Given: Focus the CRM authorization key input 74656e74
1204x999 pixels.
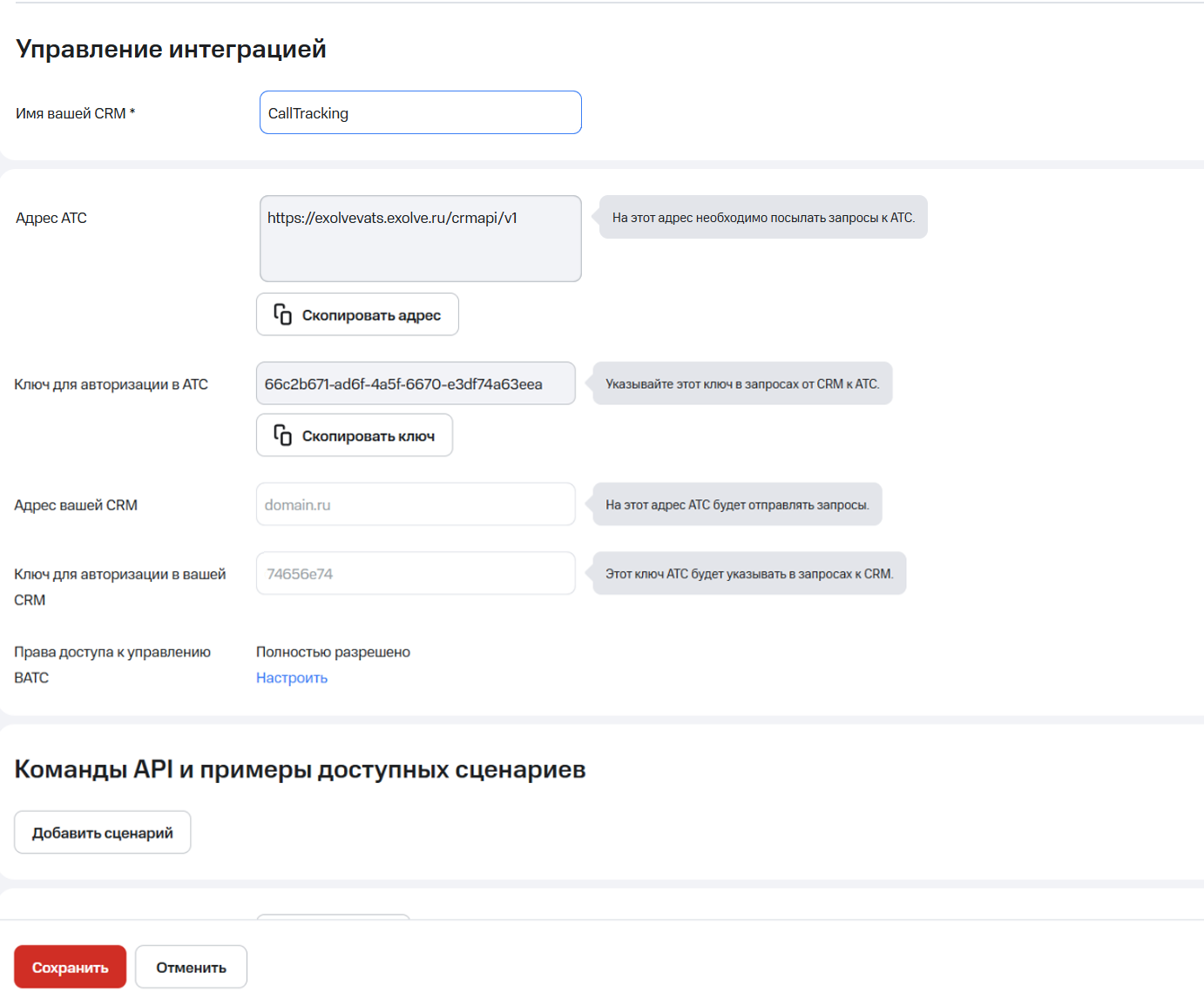Looking at the screenshot, I should coord(416,574).
